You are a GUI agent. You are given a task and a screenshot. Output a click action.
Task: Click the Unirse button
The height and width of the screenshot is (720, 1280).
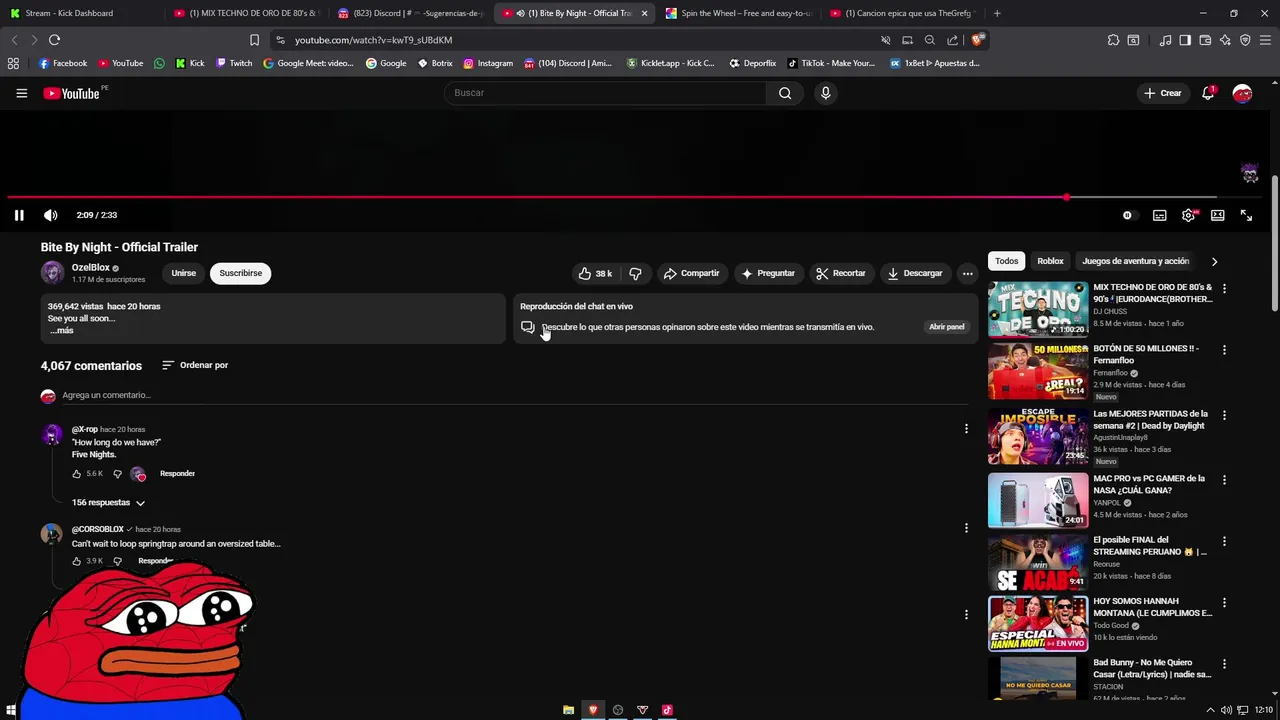183,273
